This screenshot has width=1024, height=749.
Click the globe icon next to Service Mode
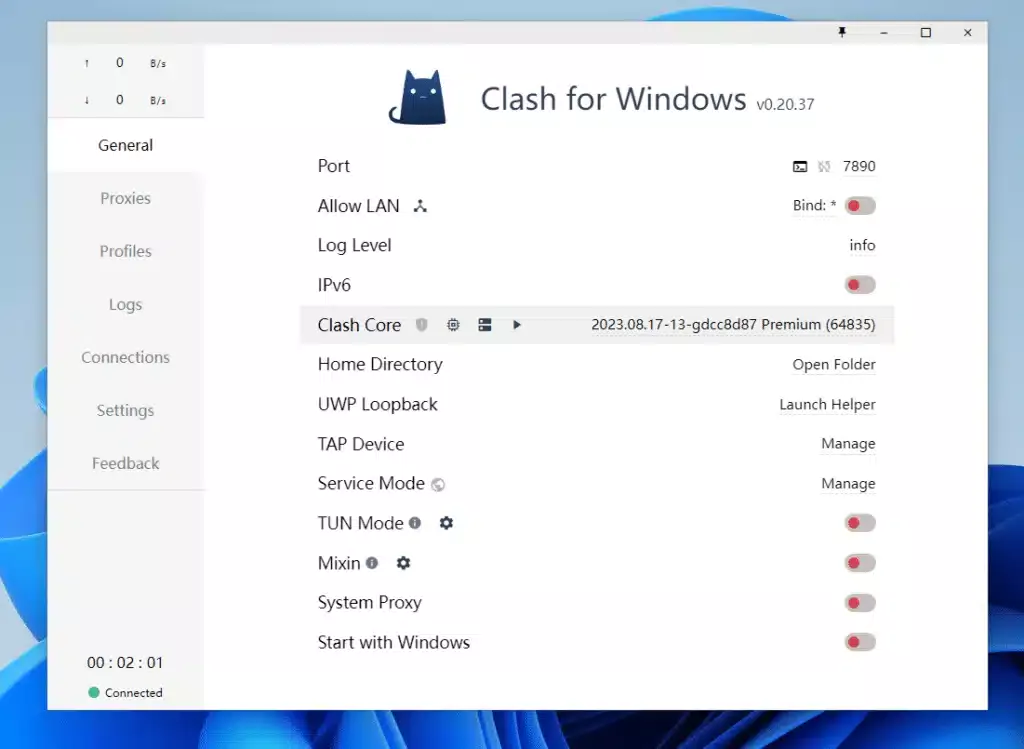click(438, 484)
